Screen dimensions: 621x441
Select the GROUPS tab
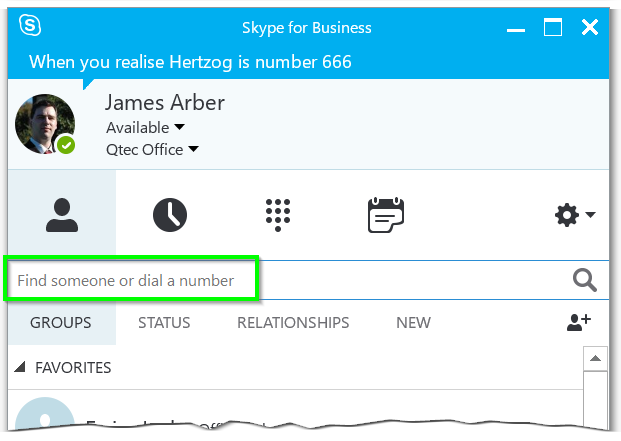pos(61,323)
